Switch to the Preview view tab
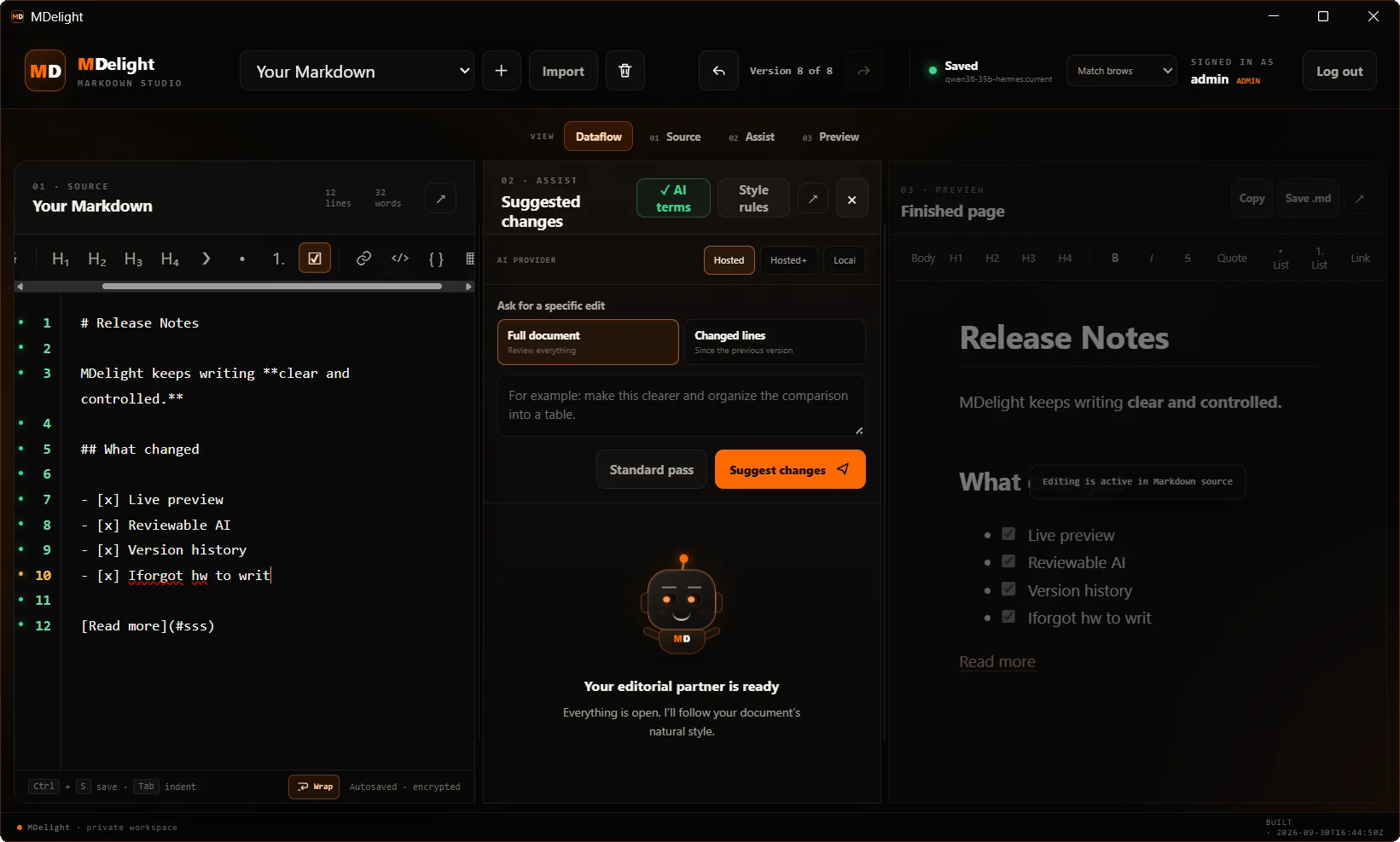This screenshot has width=1400, height=842. (x=831, y=136)
